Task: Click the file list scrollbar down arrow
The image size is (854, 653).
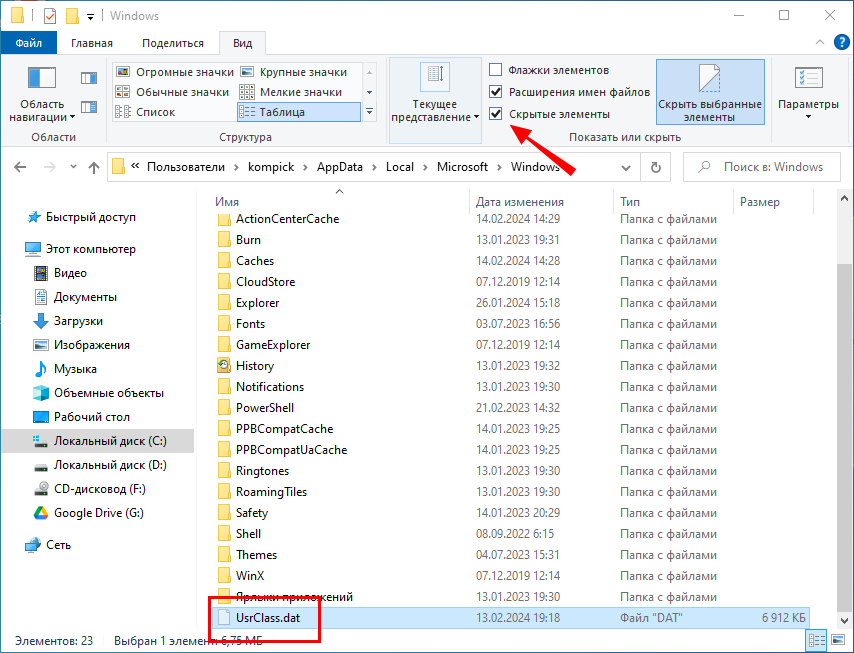Action: point(844,620)
